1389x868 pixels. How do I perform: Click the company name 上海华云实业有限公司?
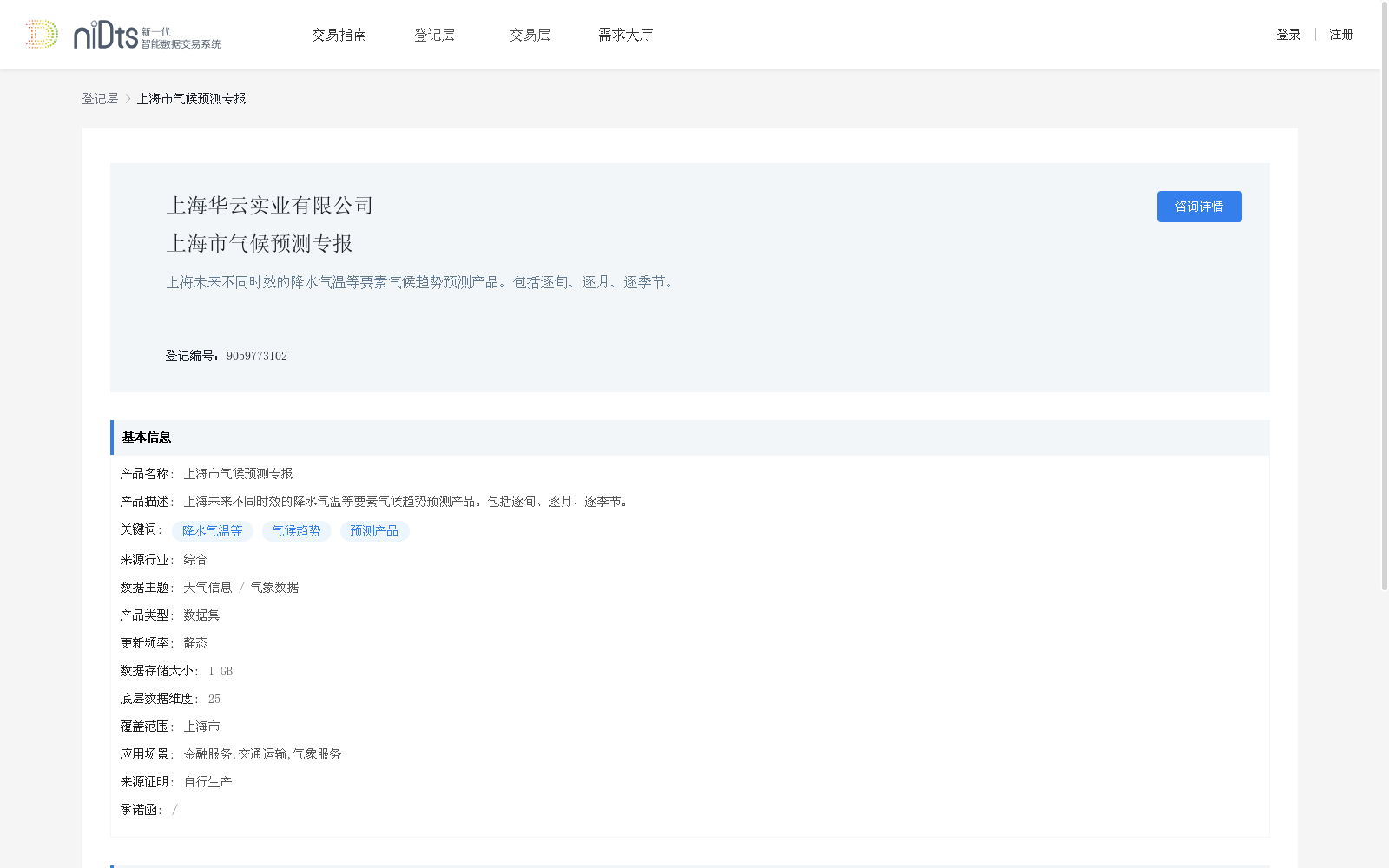(x=269, y=206)
